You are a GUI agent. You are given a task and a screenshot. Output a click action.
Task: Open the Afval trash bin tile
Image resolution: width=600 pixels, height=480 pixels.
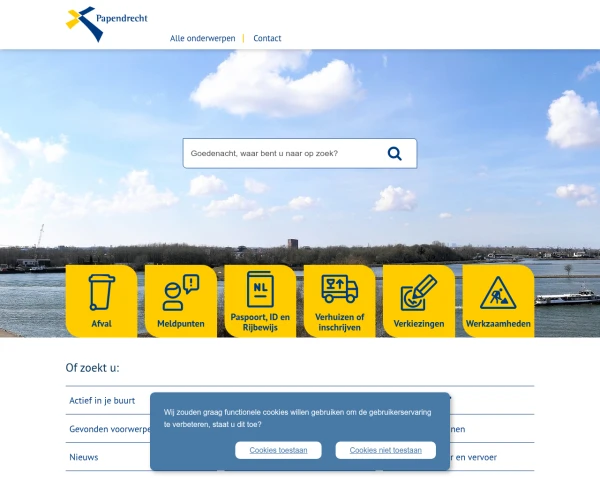coord(101,301)
